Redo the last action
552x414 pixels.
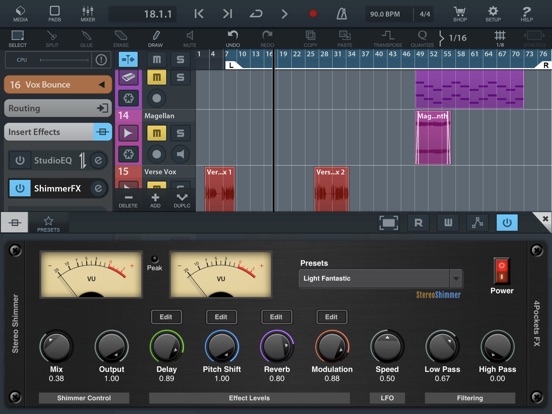(x=267, y=39)
